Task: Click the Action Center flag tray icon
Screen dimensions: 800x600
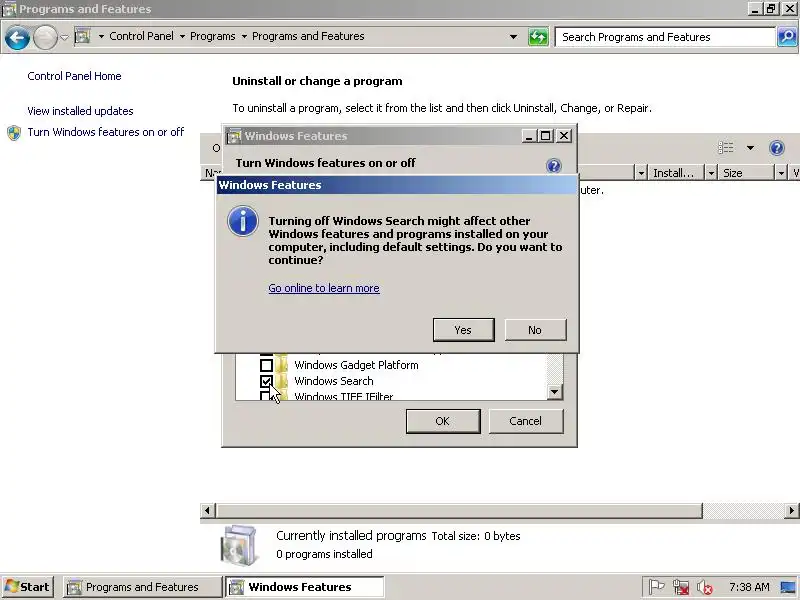Action: [656, 587]
